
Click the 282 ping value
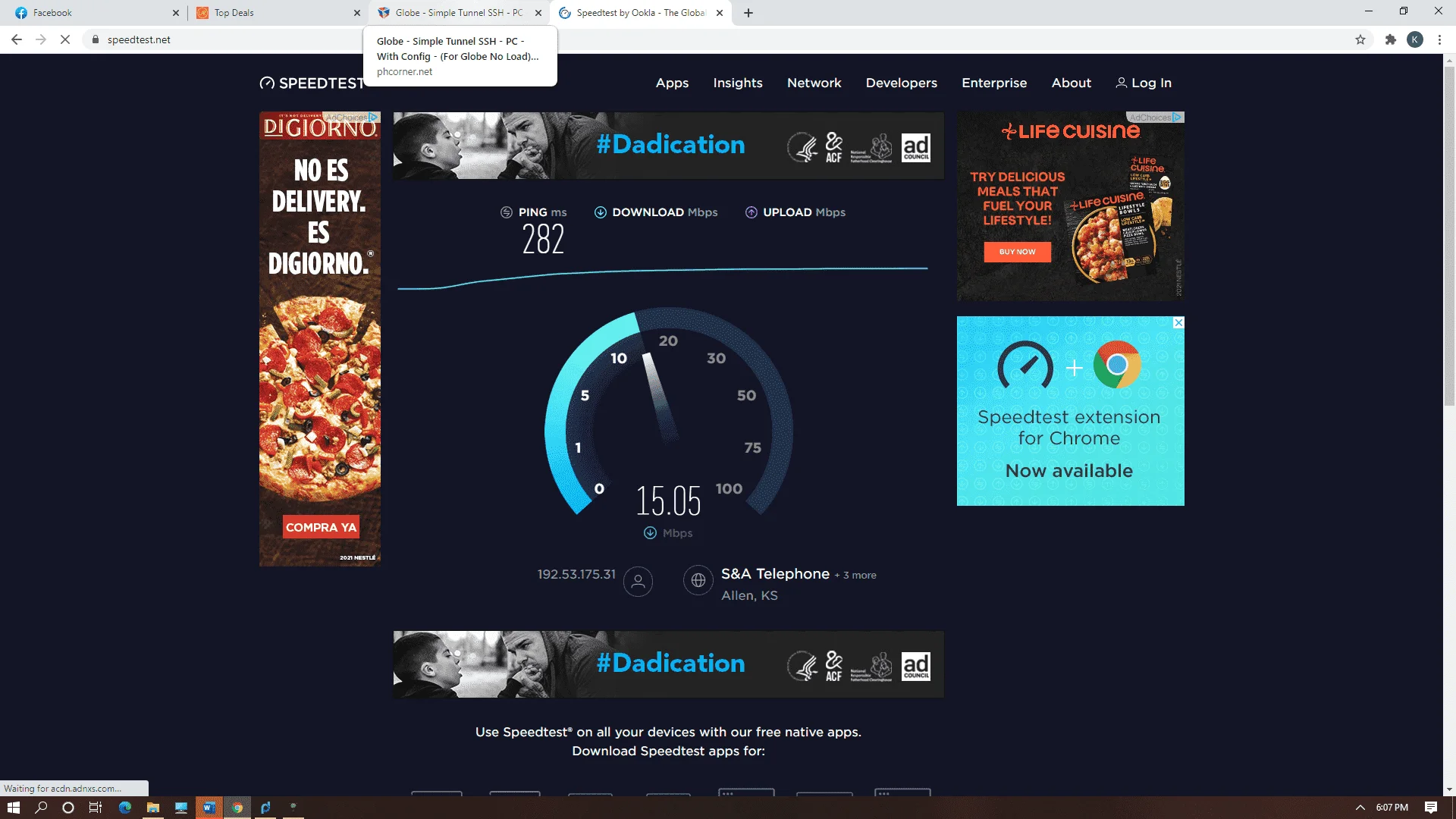click(543, 240)
